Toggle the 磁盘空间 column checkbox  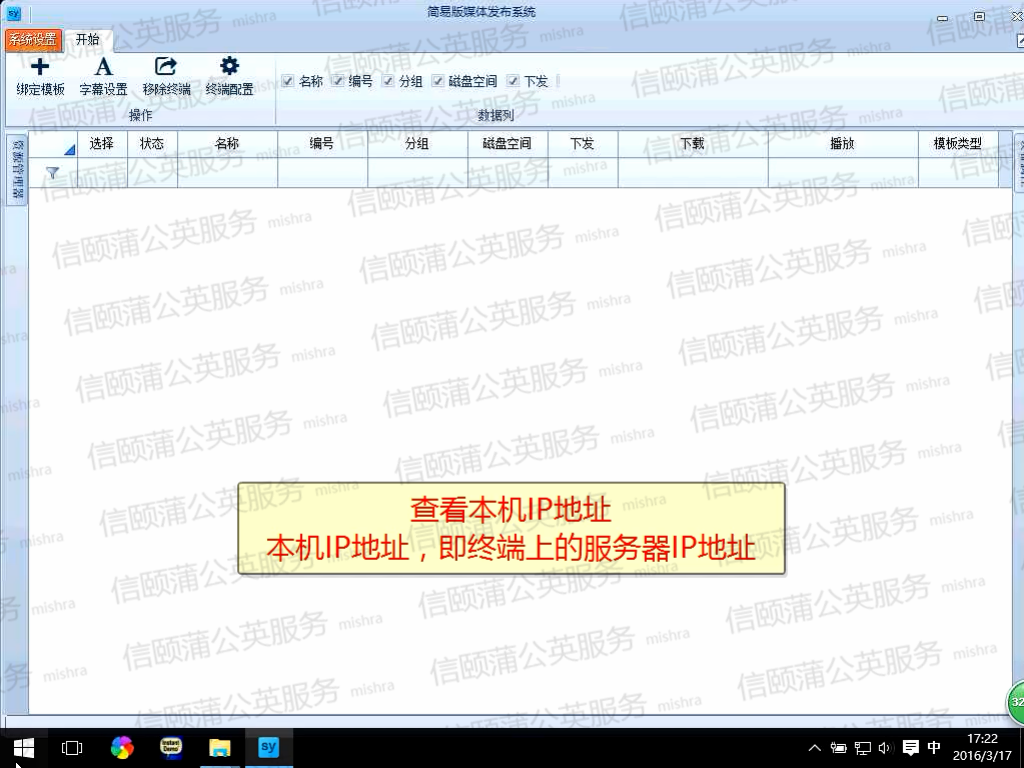point(438,81)
